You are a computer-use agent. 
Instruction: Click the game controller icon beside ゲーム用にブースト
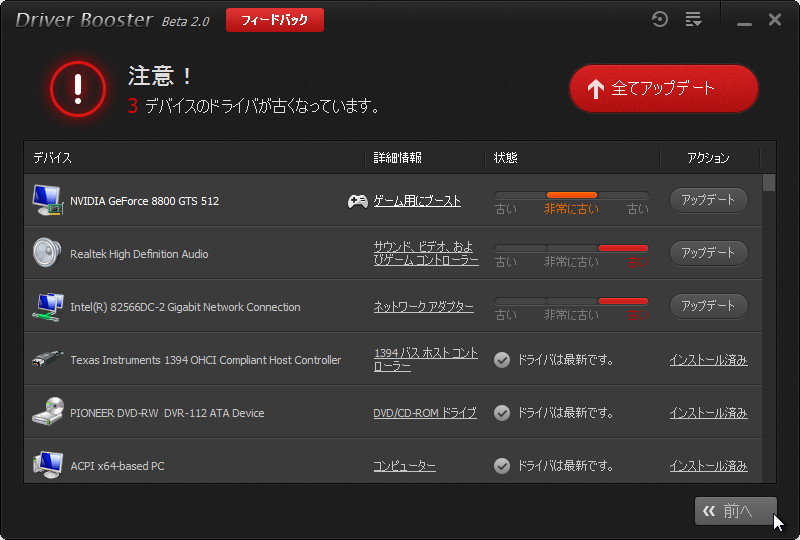point(358,201)
